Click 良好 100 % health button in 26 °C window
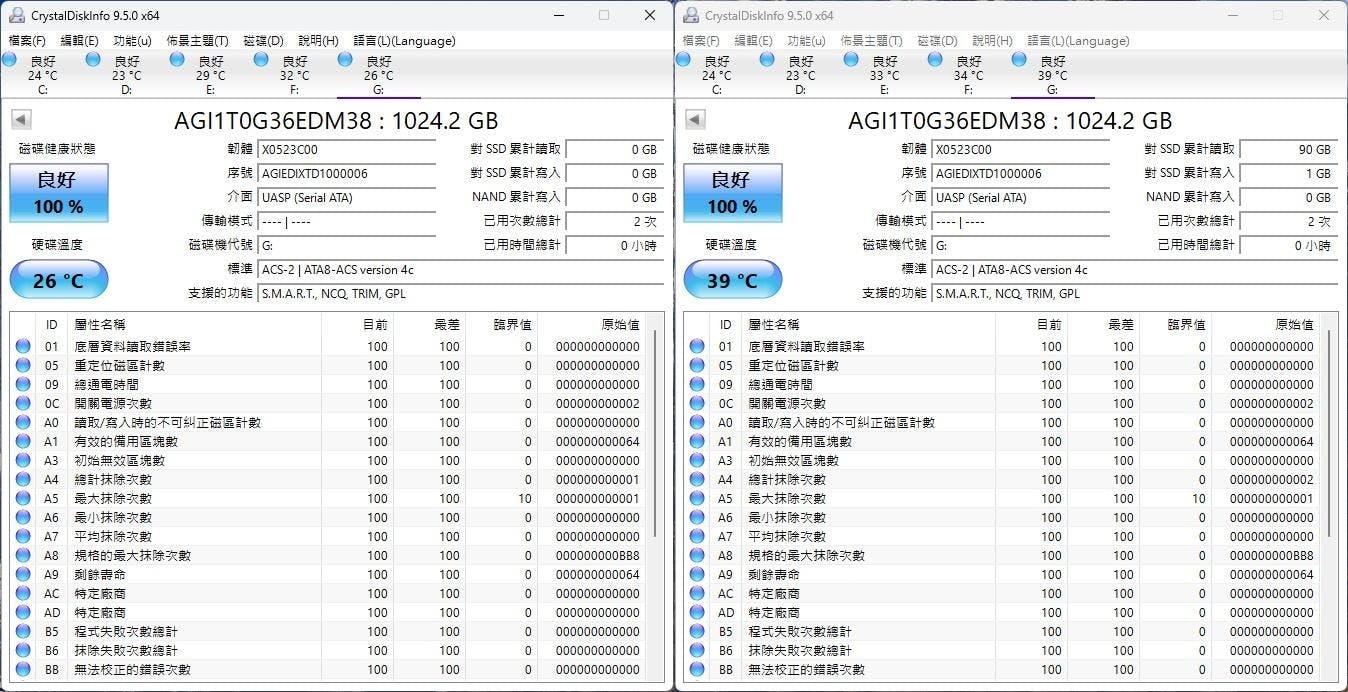 click(x=58, y=193)
